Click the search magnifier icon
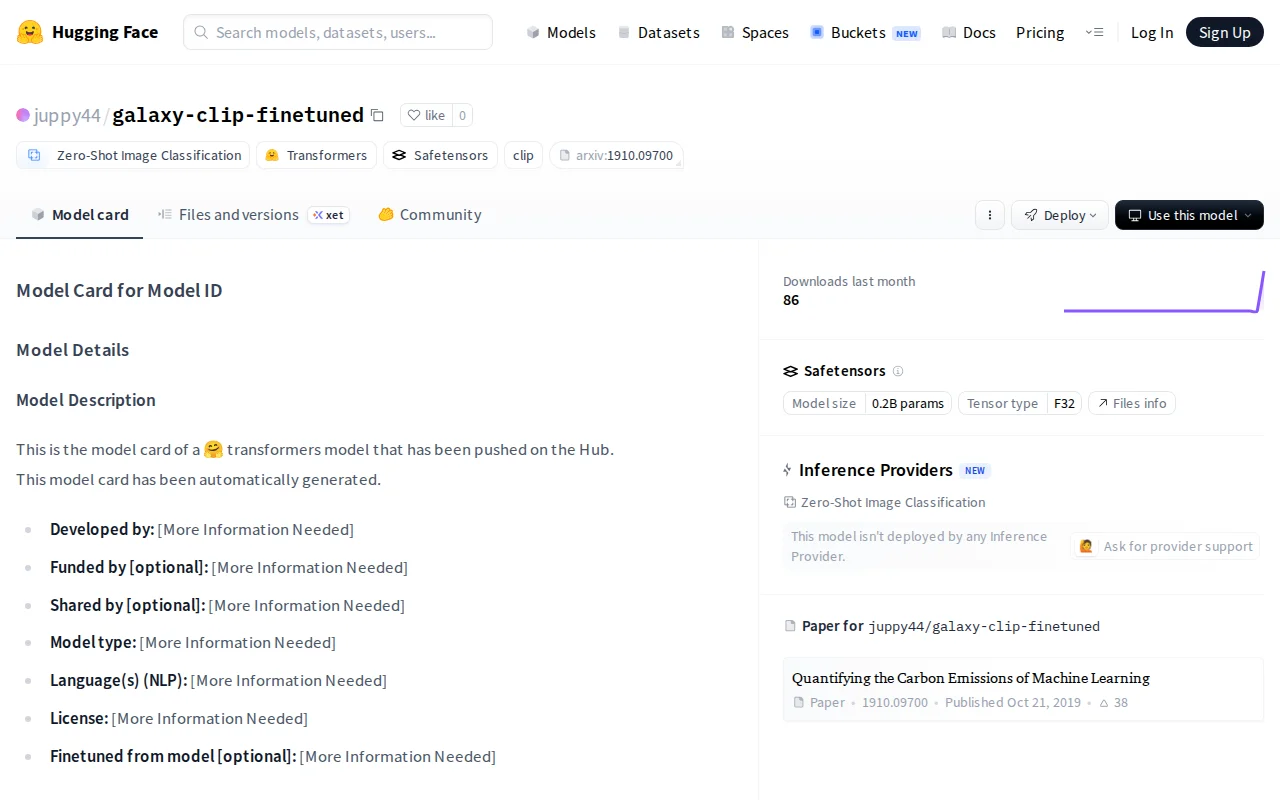This screenshot has height=800, width=1280. [x=201, y=32]
